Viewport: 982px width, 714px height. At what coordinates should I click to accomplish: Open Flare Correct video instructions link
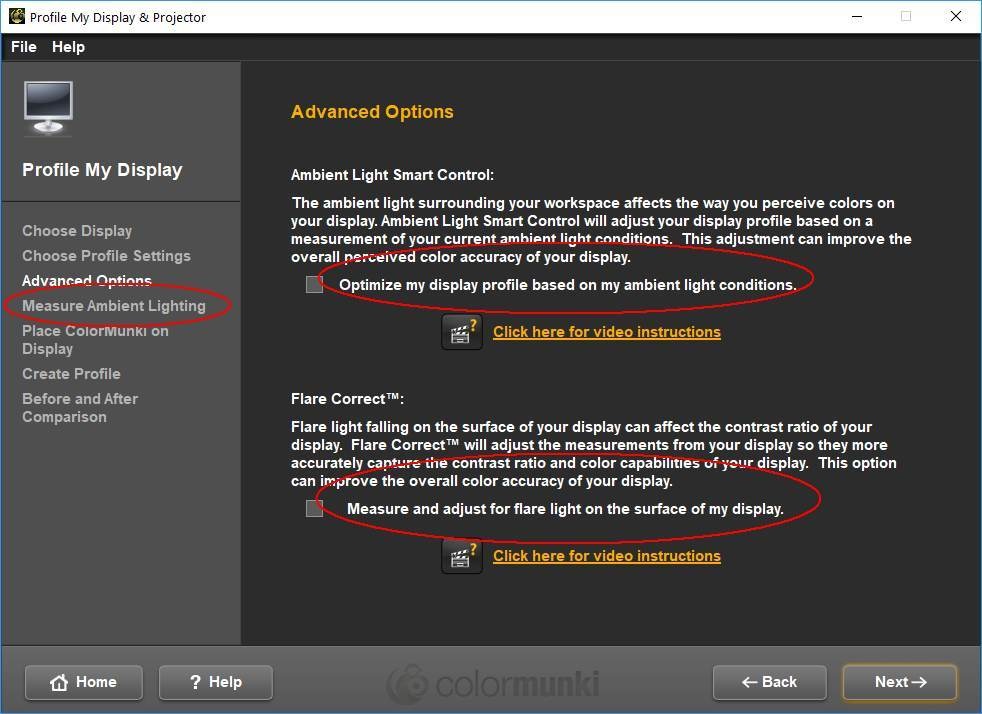607,556
